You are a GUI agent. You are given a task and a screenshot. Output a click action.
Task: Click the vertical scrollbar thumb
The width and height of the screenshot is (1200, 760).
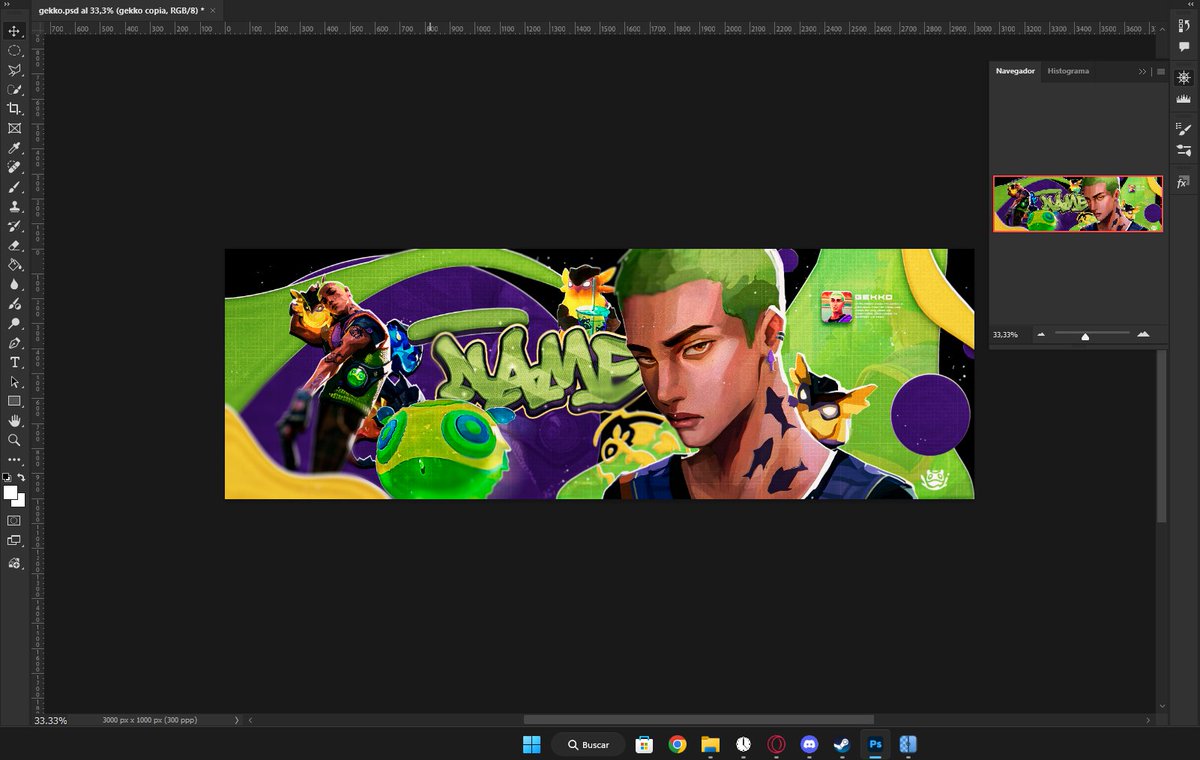pos(1161,436)
